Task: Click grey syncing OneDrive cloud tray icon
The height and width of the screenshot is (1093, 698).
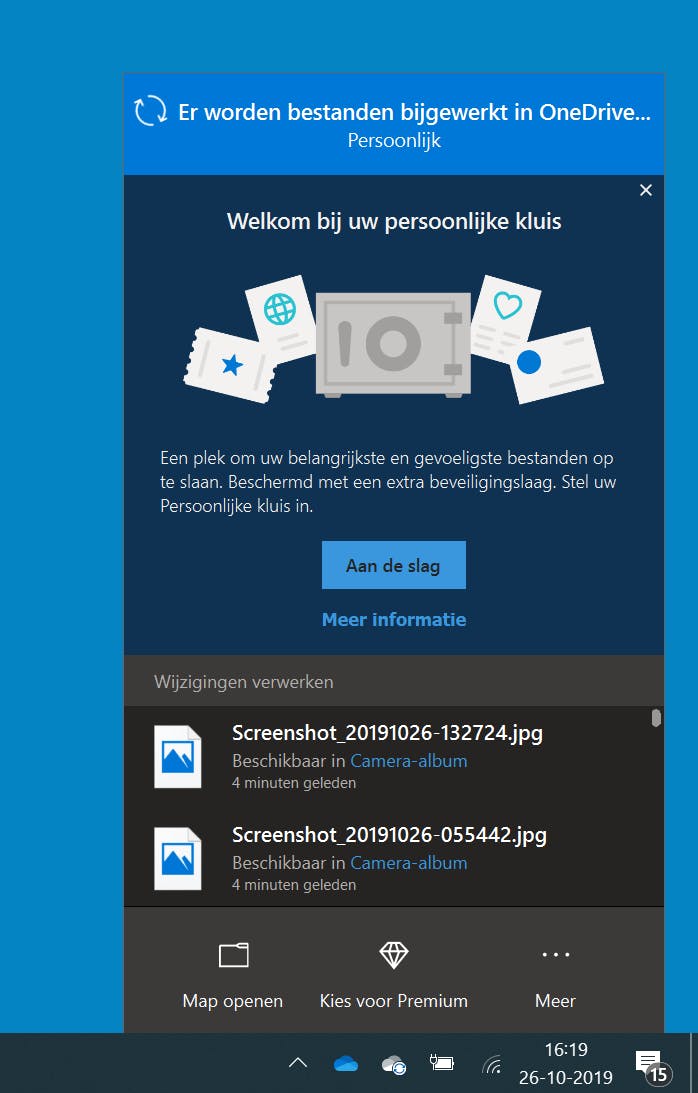Action: (394, 1064)
